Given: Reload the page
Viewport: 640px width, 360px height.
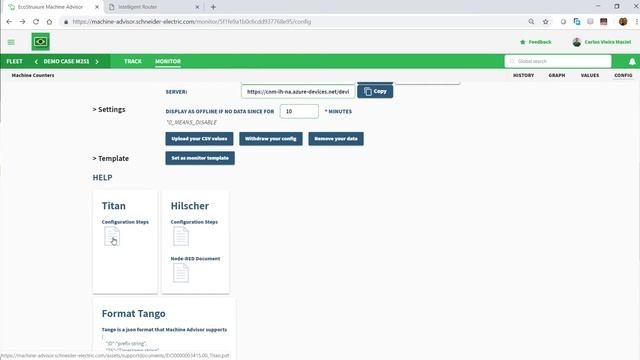Looking at the screenshot, I should [x=36, y=22].
